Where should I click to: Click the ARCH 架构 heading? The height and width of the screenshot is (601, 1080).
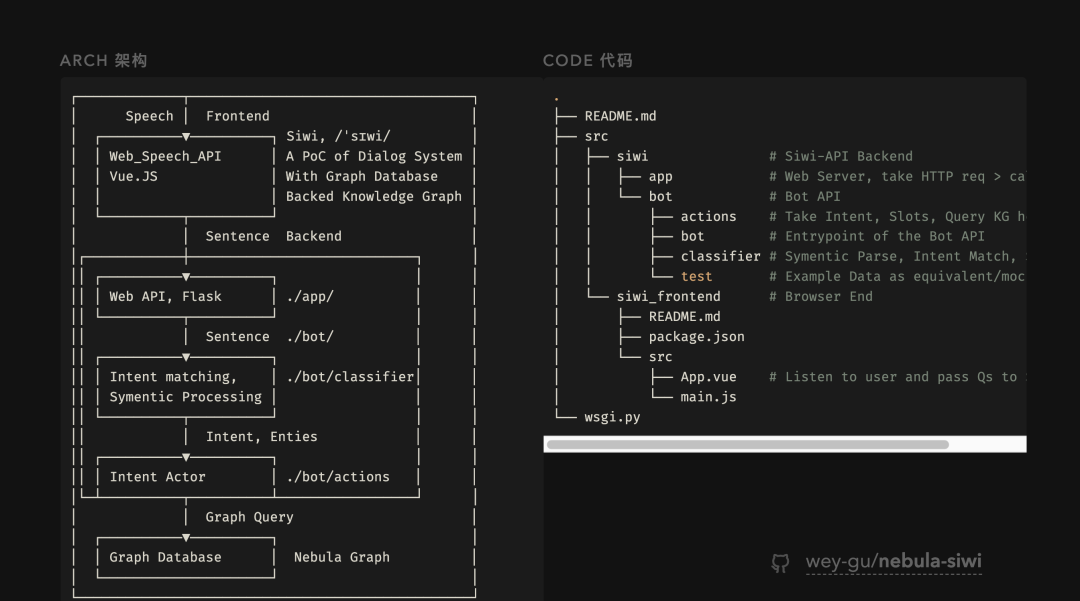pos(103,61)
